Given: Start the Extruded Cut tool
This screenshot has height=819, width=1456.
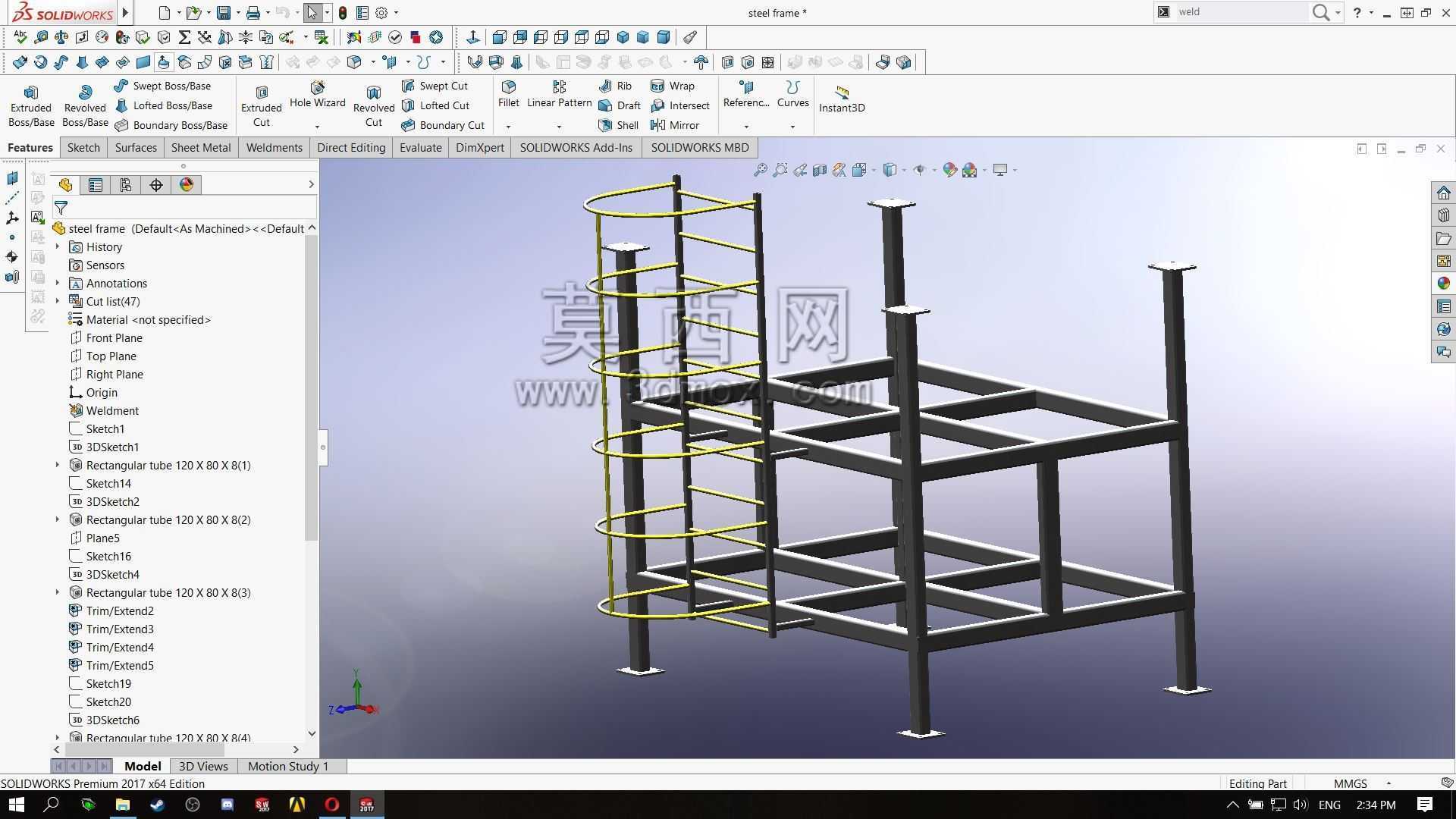Looking at the screenshot, I should click(x=262, y=105).
